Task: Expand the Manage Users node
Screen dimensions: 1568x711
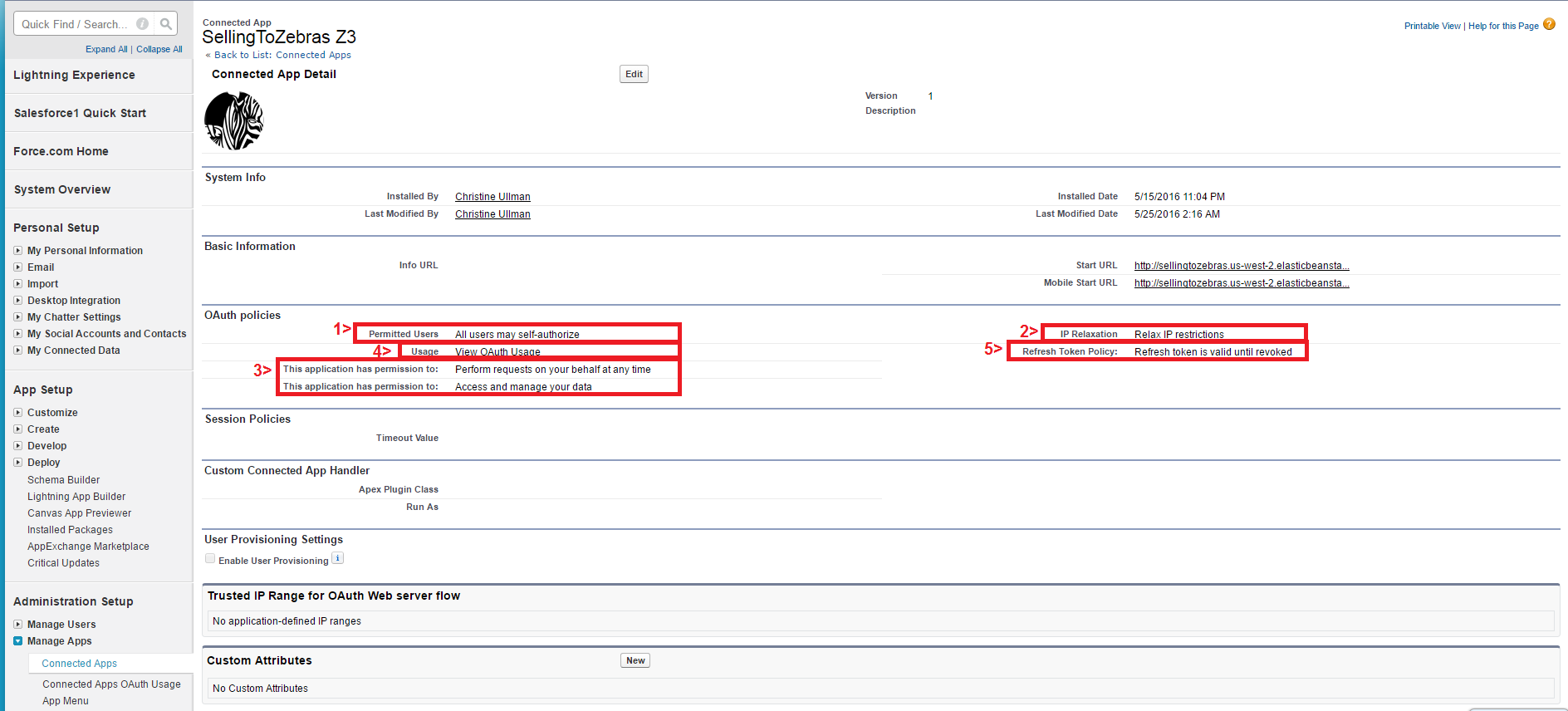Action: 18,625
